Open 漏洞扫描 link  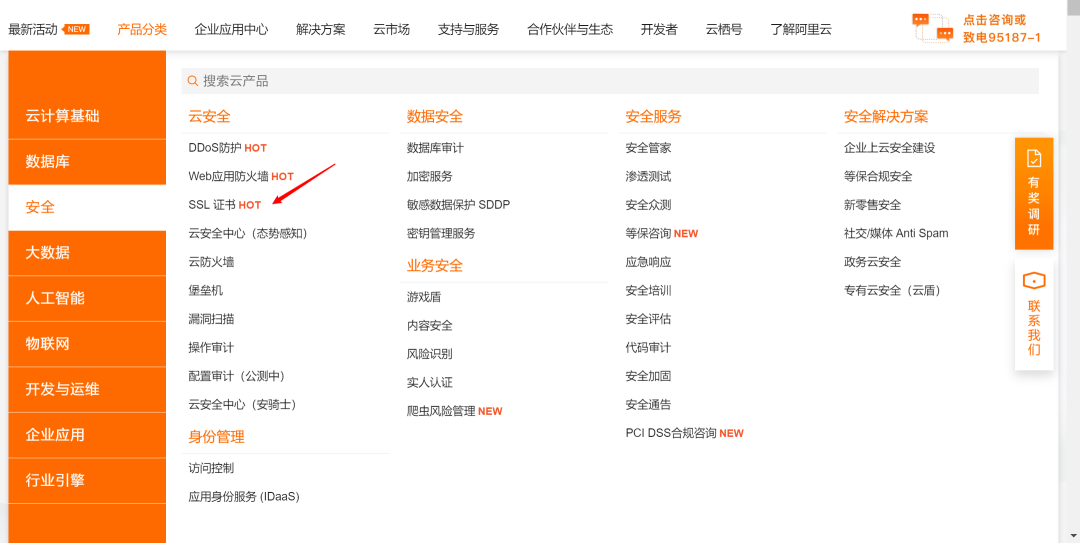(x=211, y=319)
